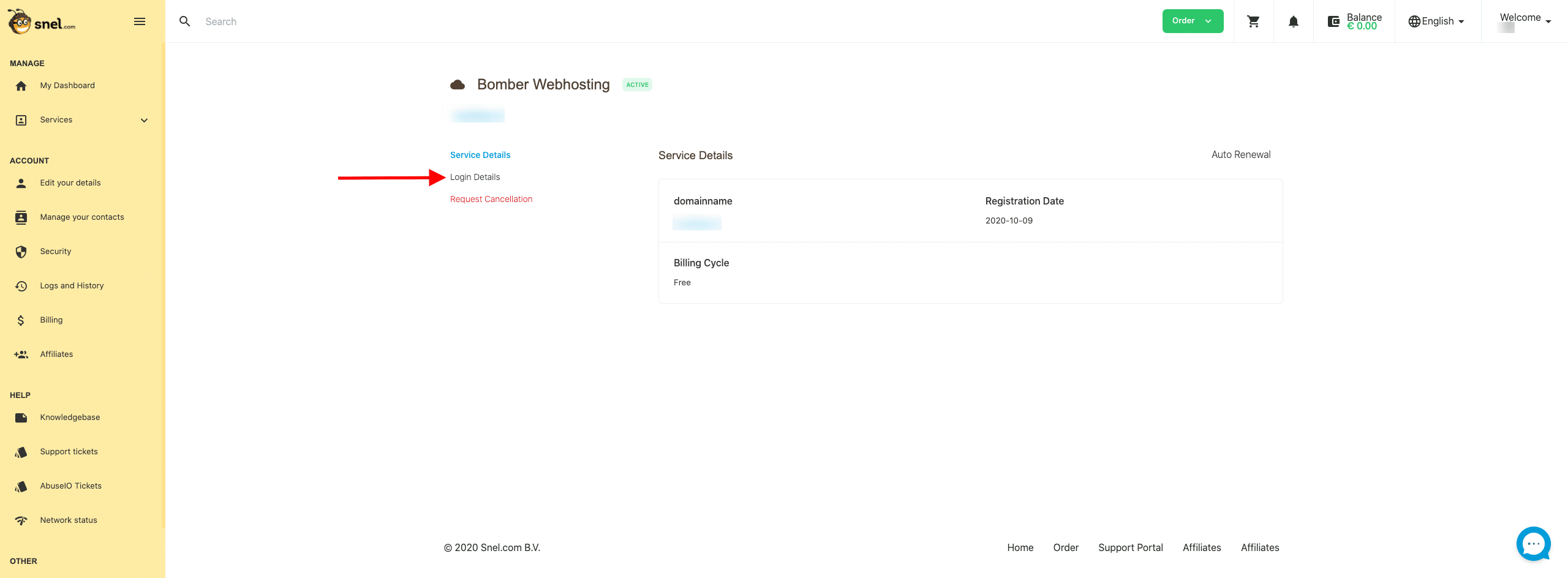Image resolution: width=1568 pixels, height=578 pixels.
Task: Click the Support tickets icon
Action: click(x=21, y=452)
